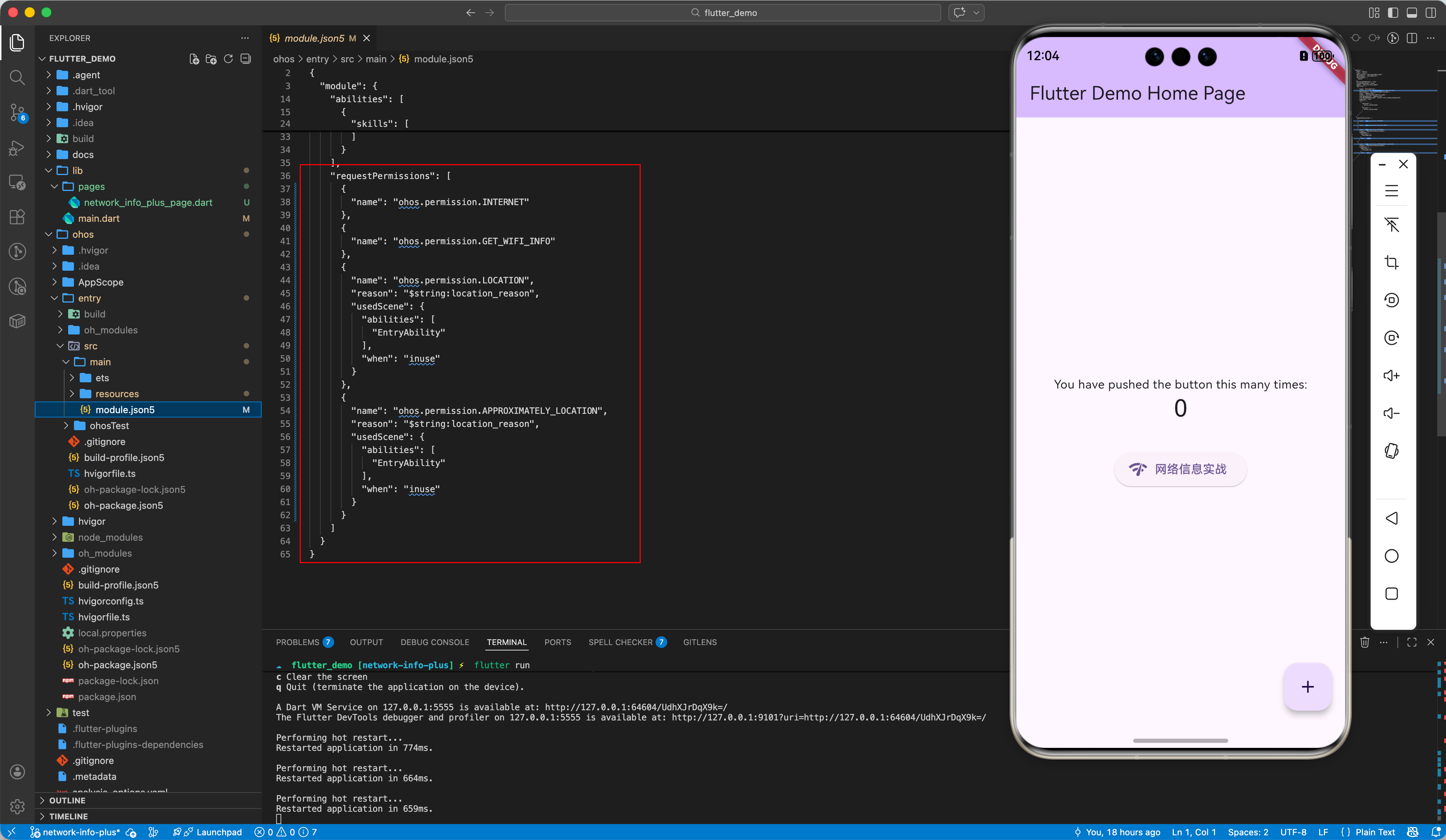The height and width of the screenshot is (840, 1446).
Task: Open the Extensions view icon
Action: click(x=17, y=217)
